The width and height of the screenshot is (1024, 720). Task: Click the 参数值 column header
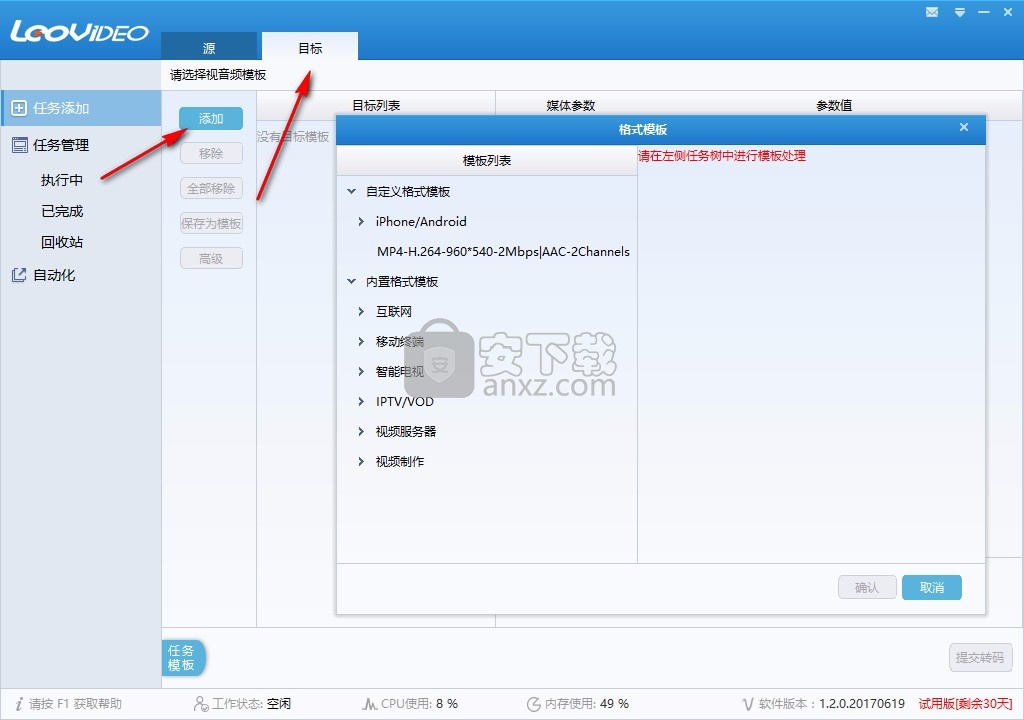[x=834, y=105]
